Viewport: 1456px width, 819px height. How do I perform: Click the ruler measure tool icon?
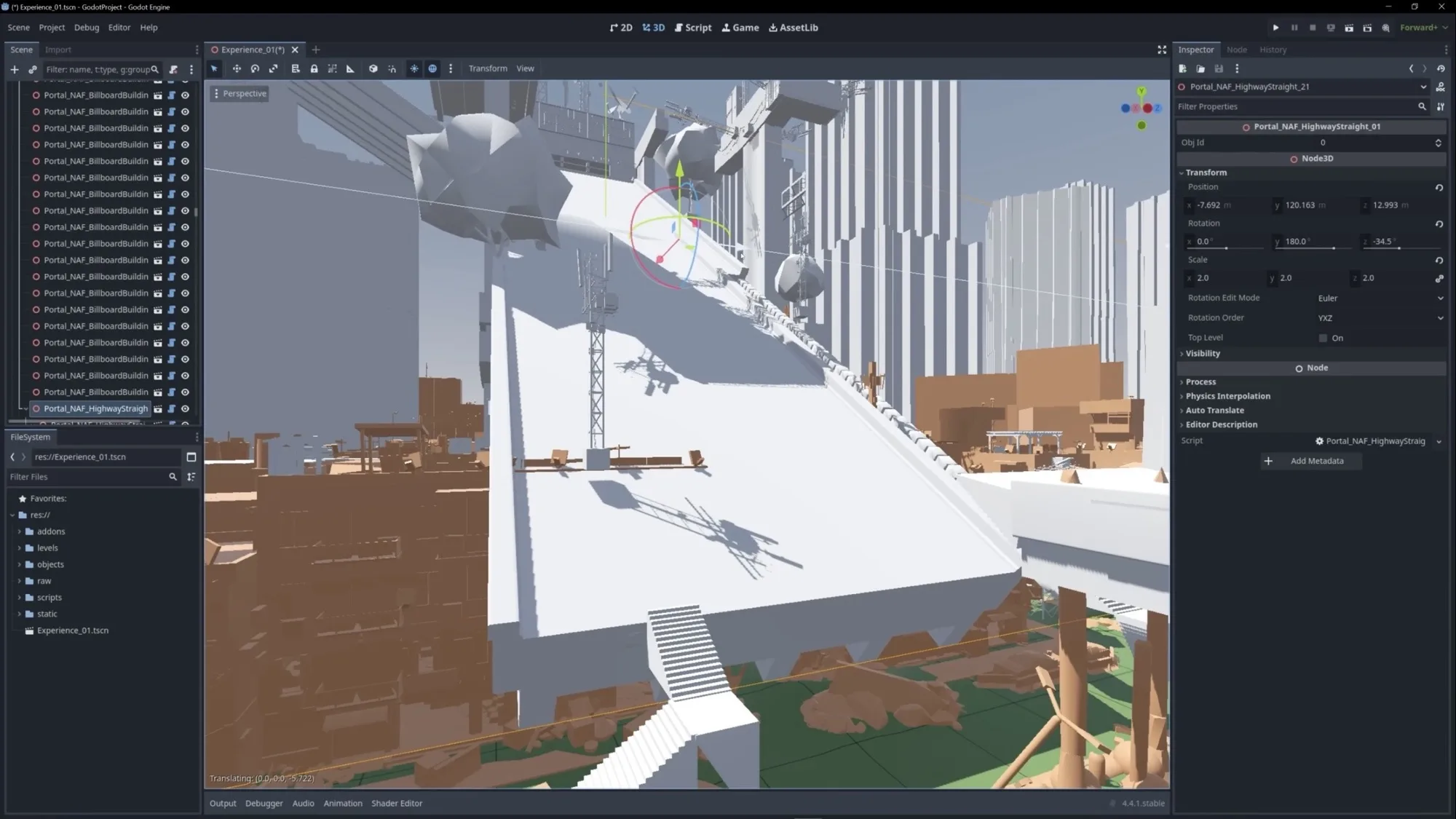[x=350, y=68]
